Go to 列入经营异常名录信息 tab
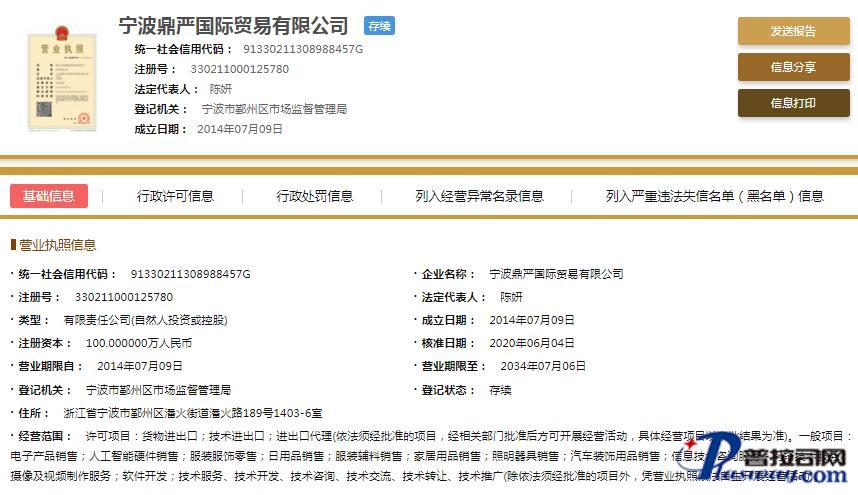 click(479, 196)
